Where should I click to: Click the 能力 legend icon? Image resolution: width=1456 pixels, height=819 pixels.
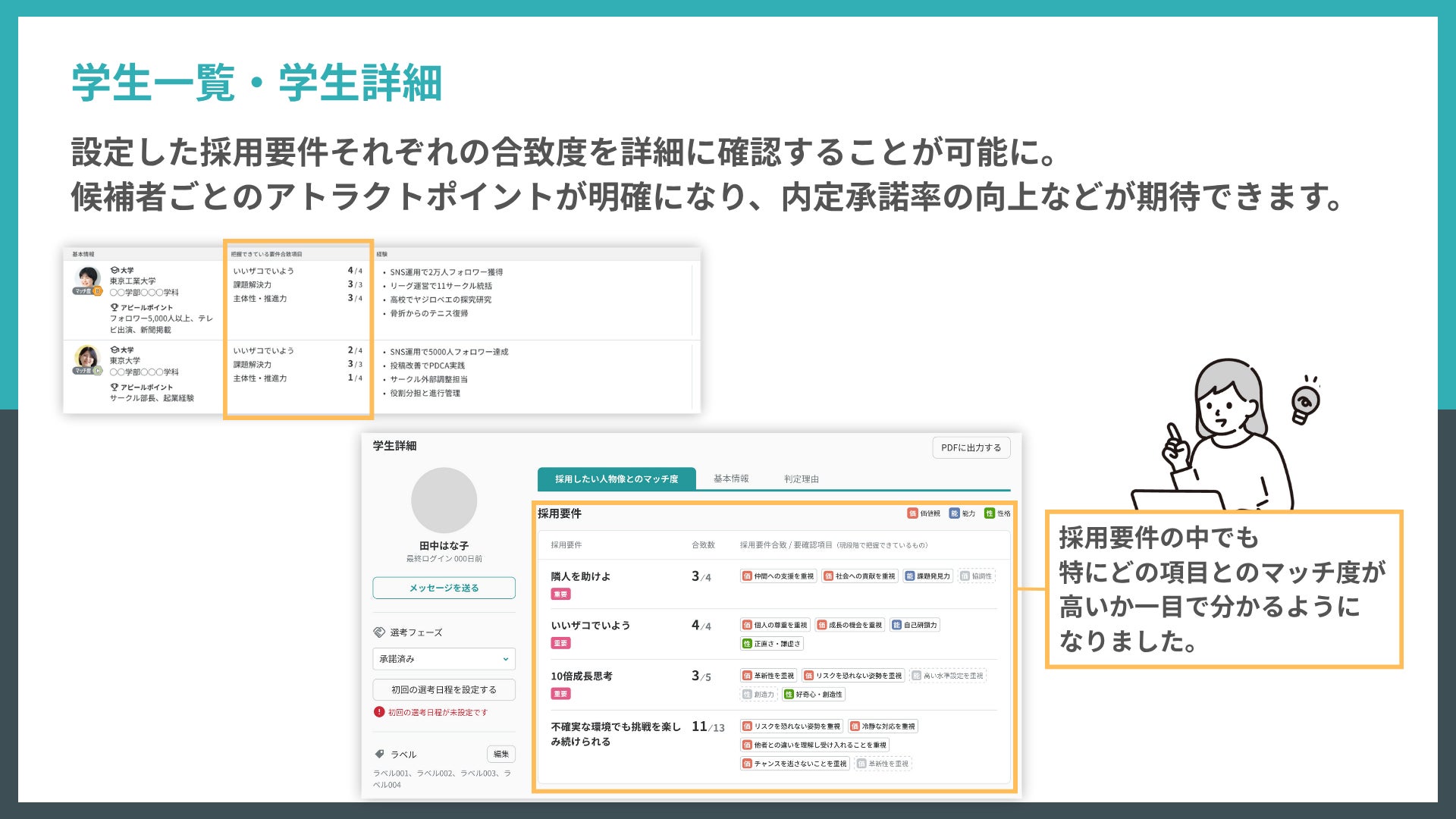[954, 513]
